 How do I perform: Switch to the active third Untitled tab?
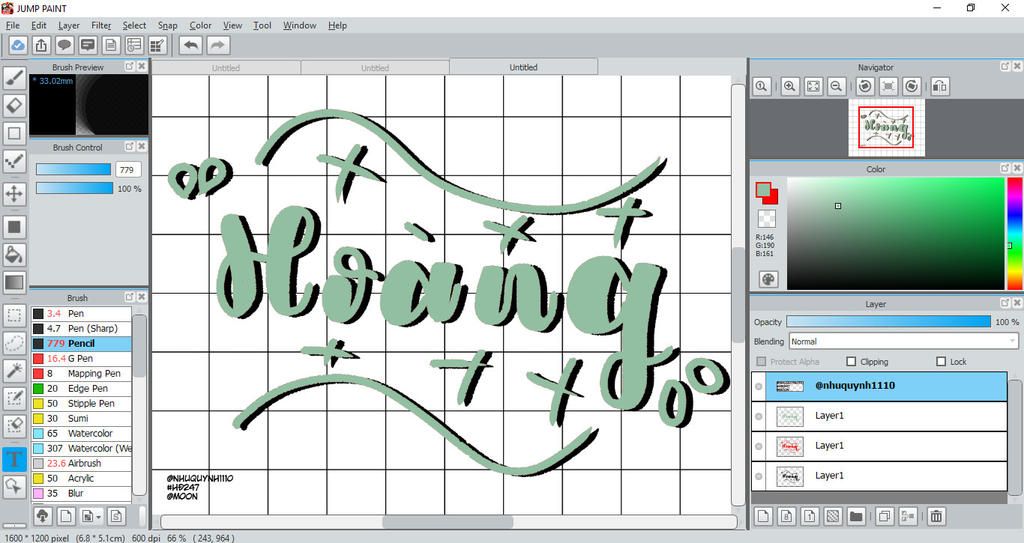pos(523,67)
